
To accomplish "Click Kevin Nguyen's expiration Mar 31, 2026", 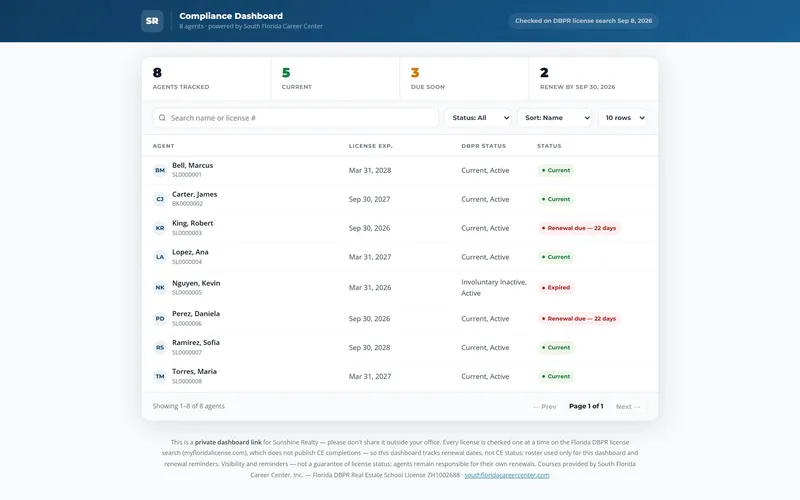I will [370, 288].
